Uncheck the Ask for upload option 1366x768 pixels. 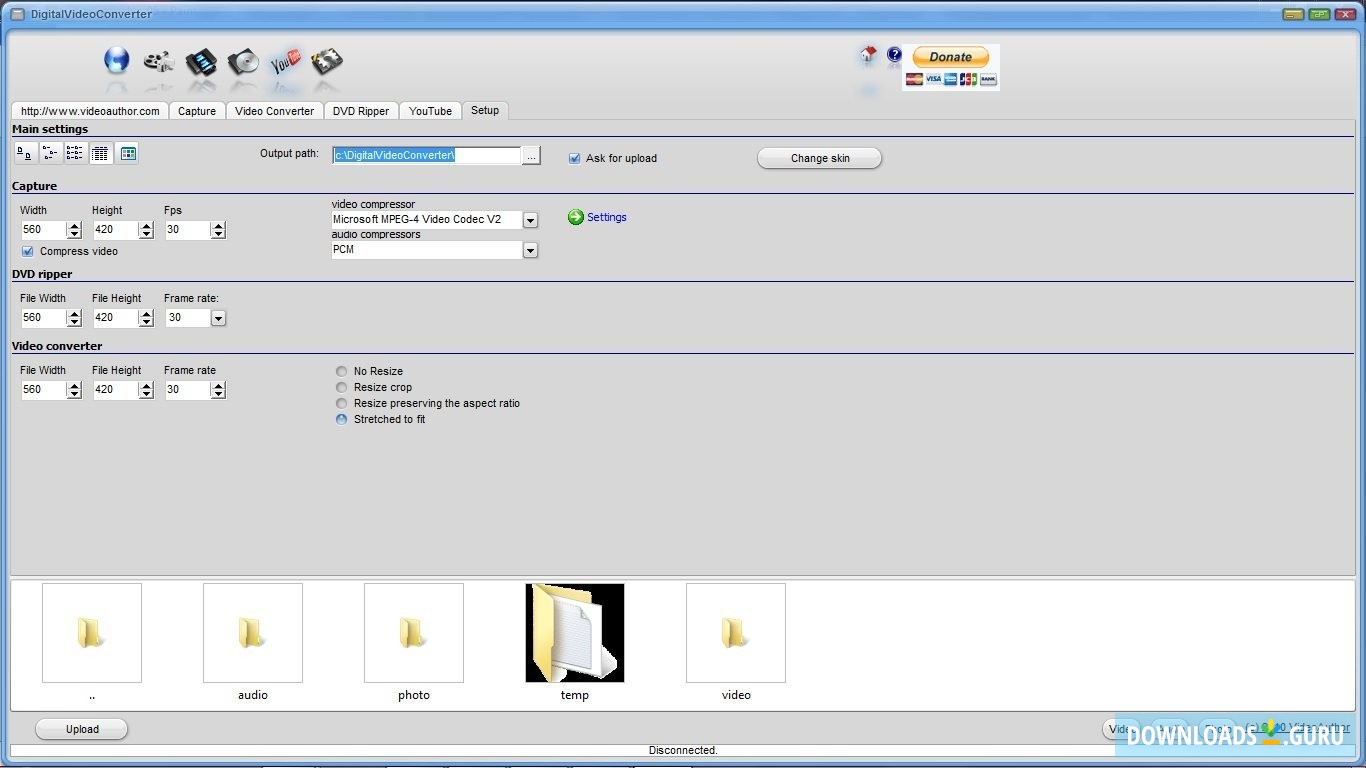point(574,158)
